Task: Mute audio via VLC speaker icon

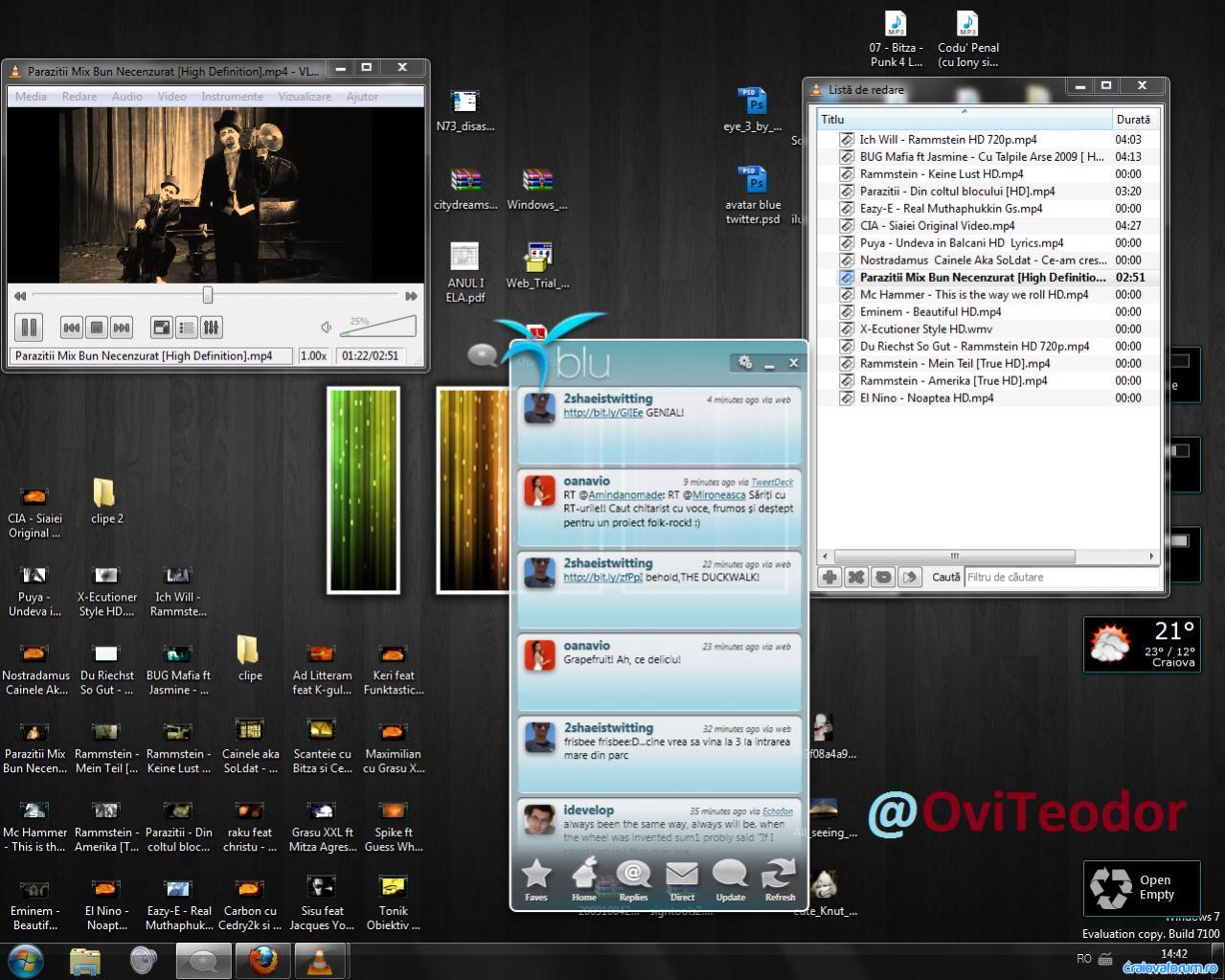Action: (327, 328)
